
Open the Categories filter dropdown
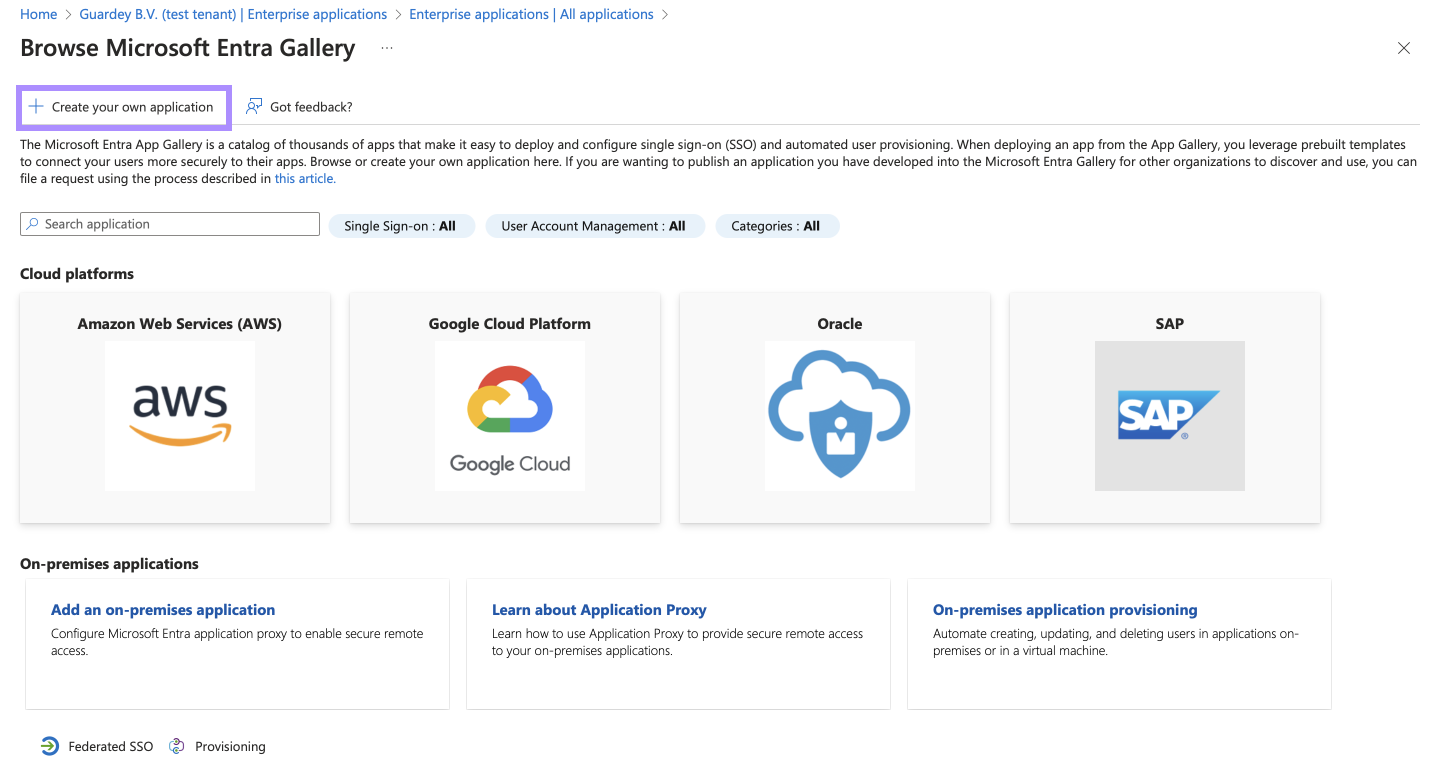click(x=776, y=226)
